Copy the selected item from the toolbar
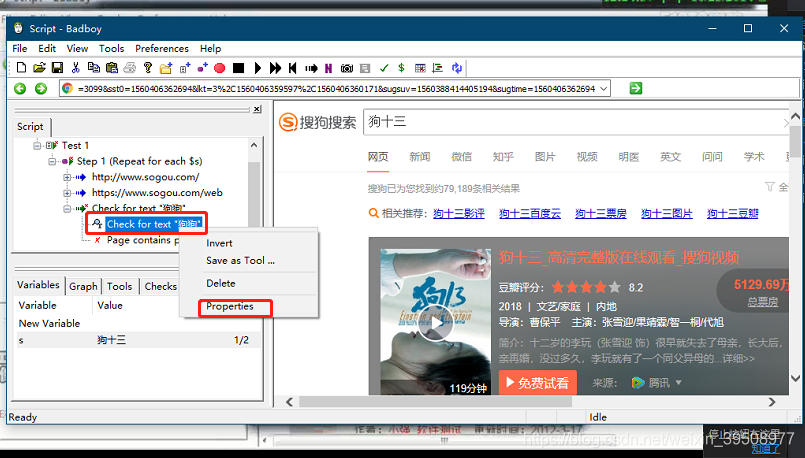Screen dimensions: 805x458 (93, 67)
